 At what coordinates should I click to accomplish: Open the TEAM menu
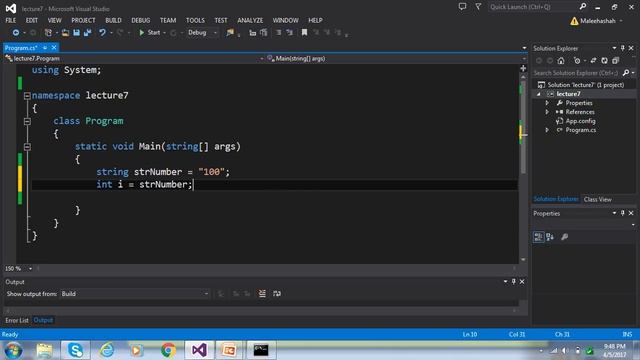coord(168,20)
